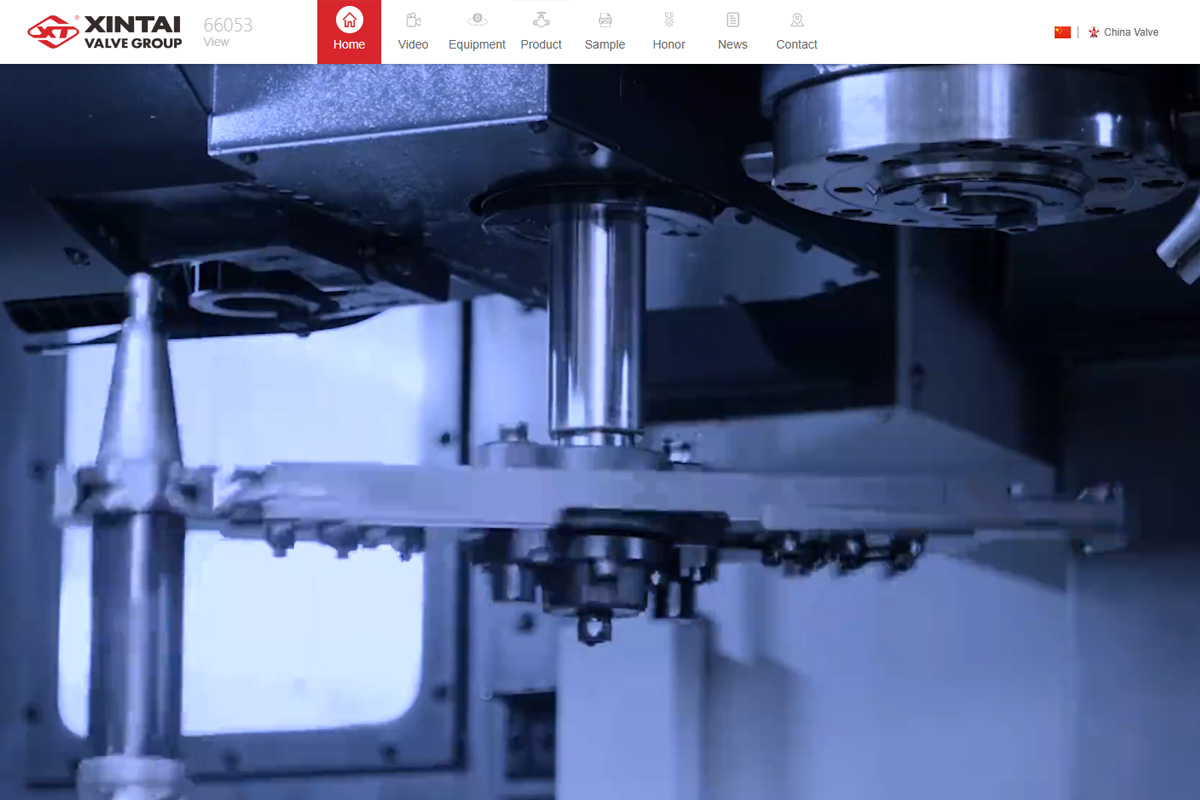Click the Video camera icon in navigation

click(x=413, y=20)
